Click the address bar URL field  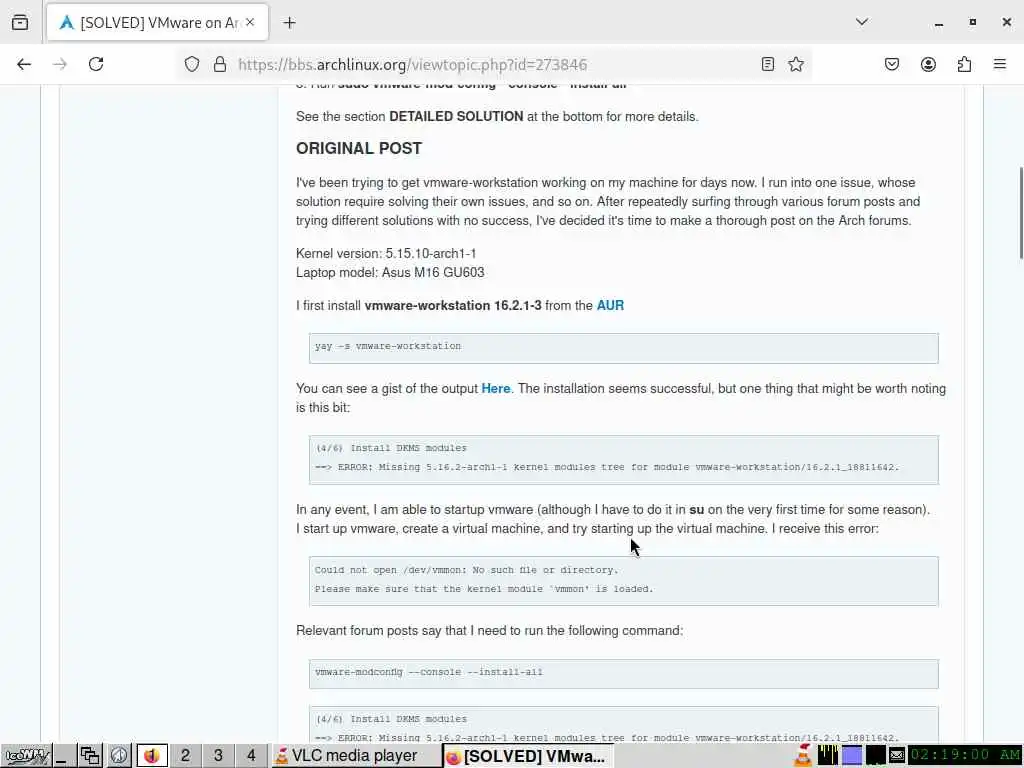click(x=493, y=64)
